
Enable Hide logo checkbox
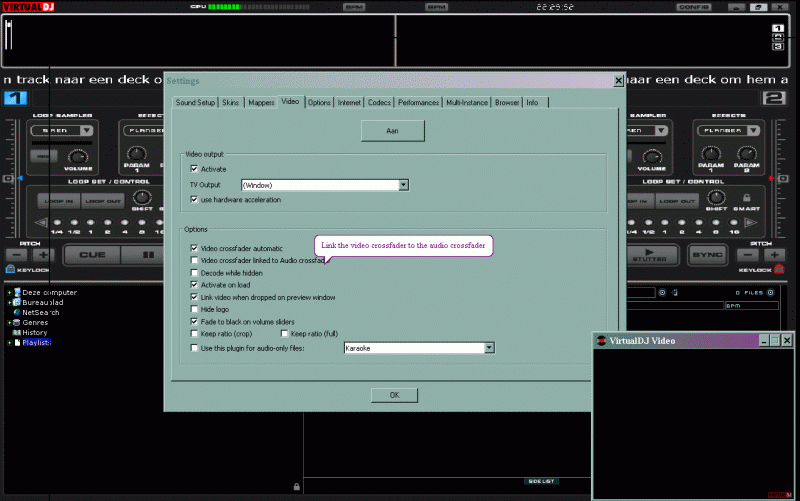[x=194, y=309]
